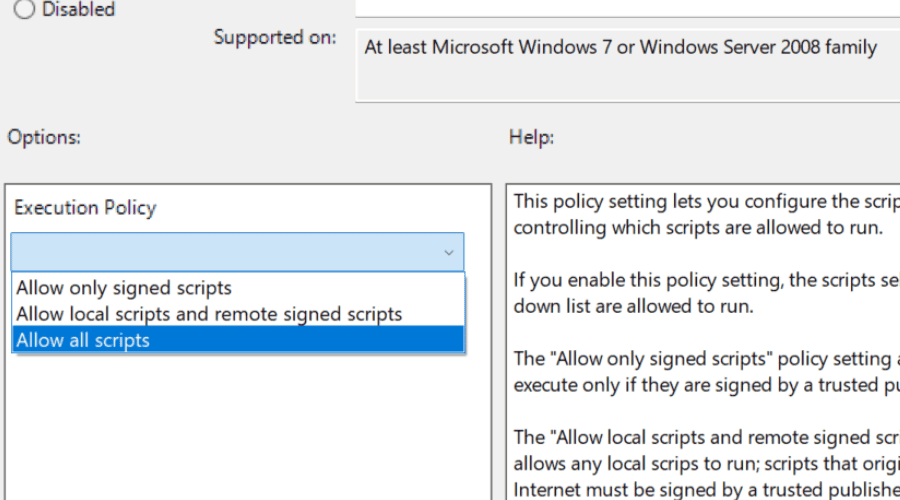Click the "Disabled" label text
This screenshot has height=500, width=900.
click(78, 9)
